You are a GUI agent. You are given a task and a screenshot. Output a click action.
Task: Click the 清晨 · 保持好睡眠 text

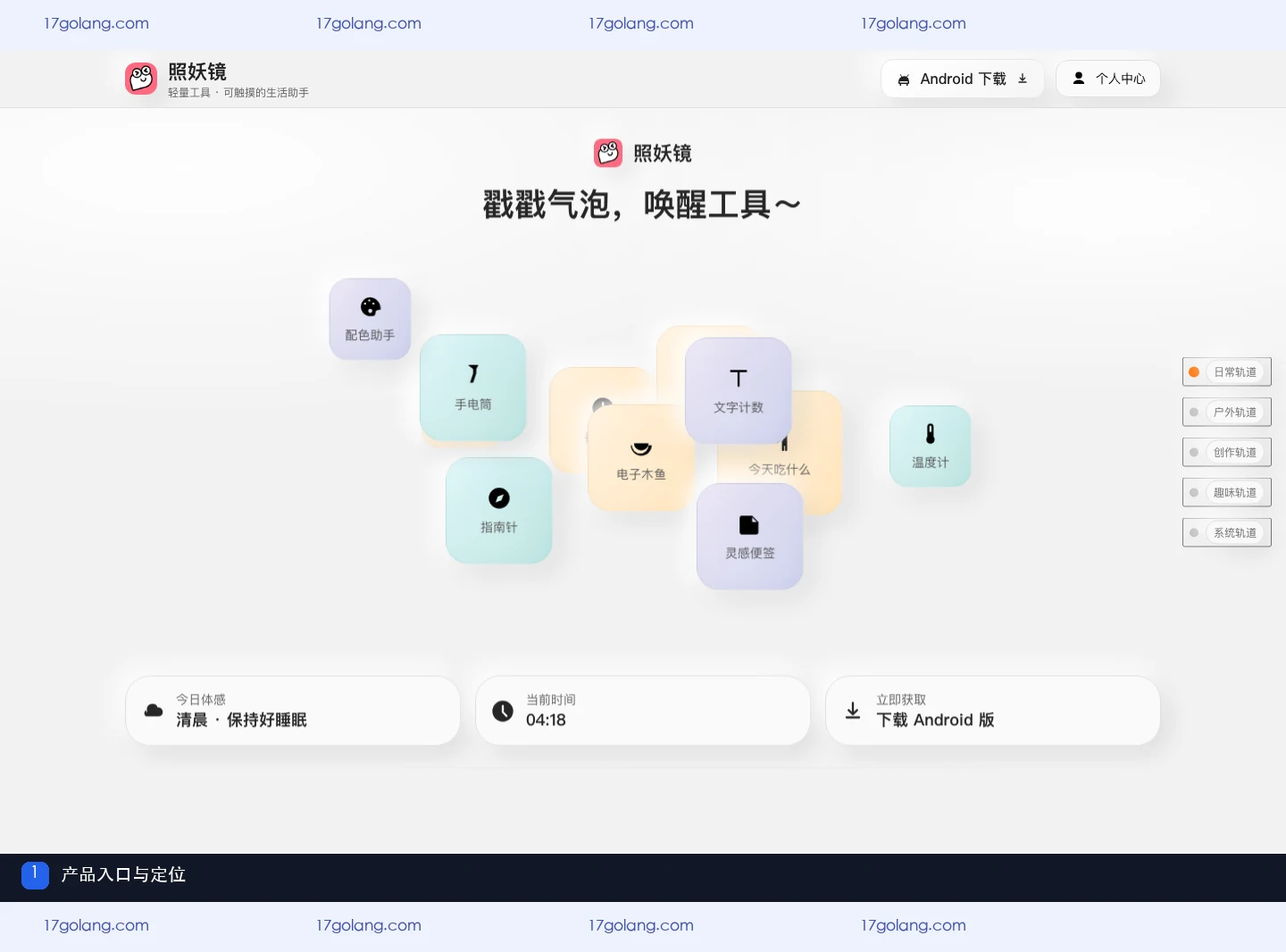pos(241,721)
